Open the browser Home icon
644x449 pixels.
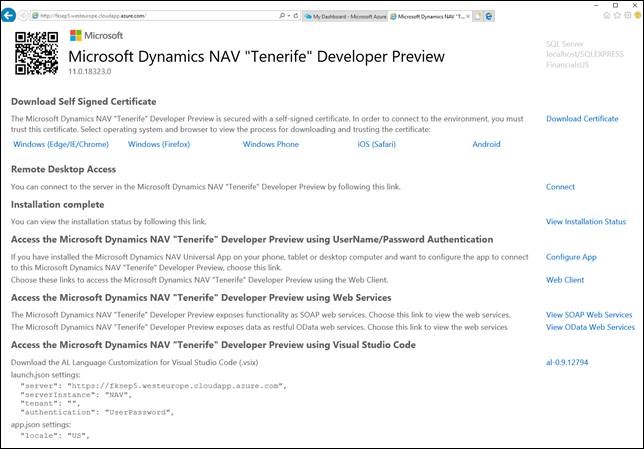pos(607,16)
